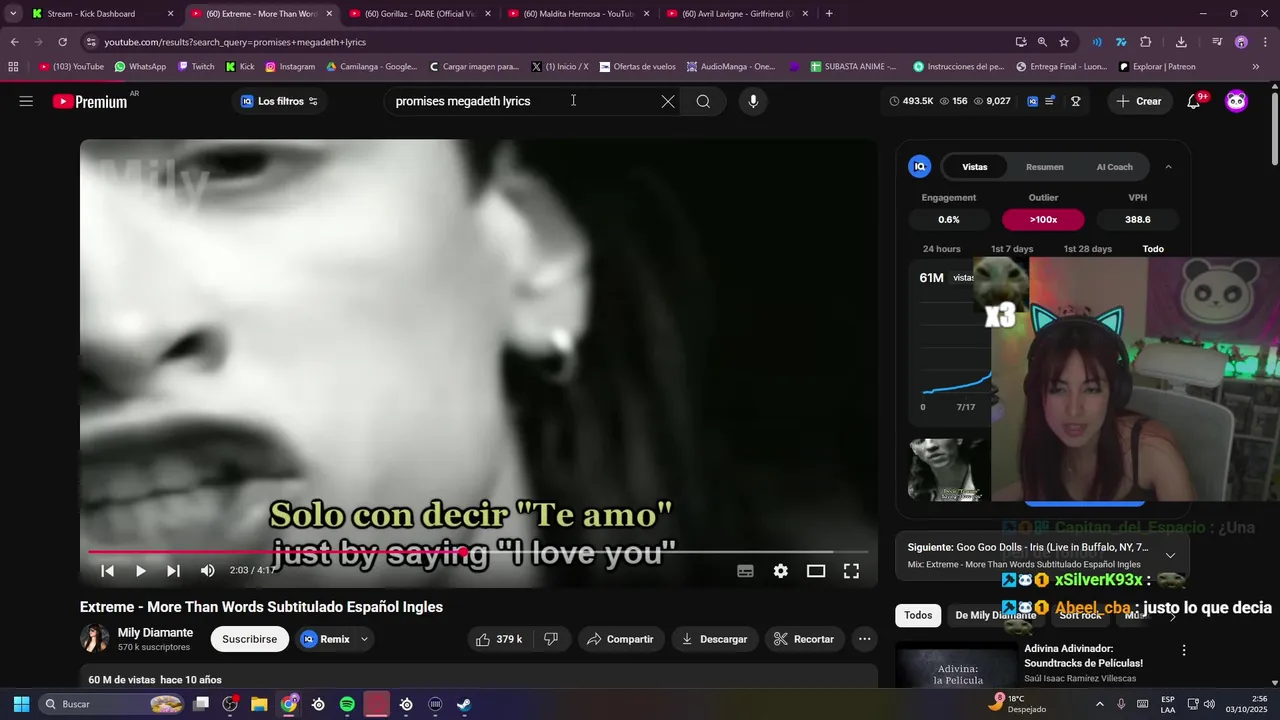Open Spotify from the taskbar
1280x720 pixels.
[347, 704]
